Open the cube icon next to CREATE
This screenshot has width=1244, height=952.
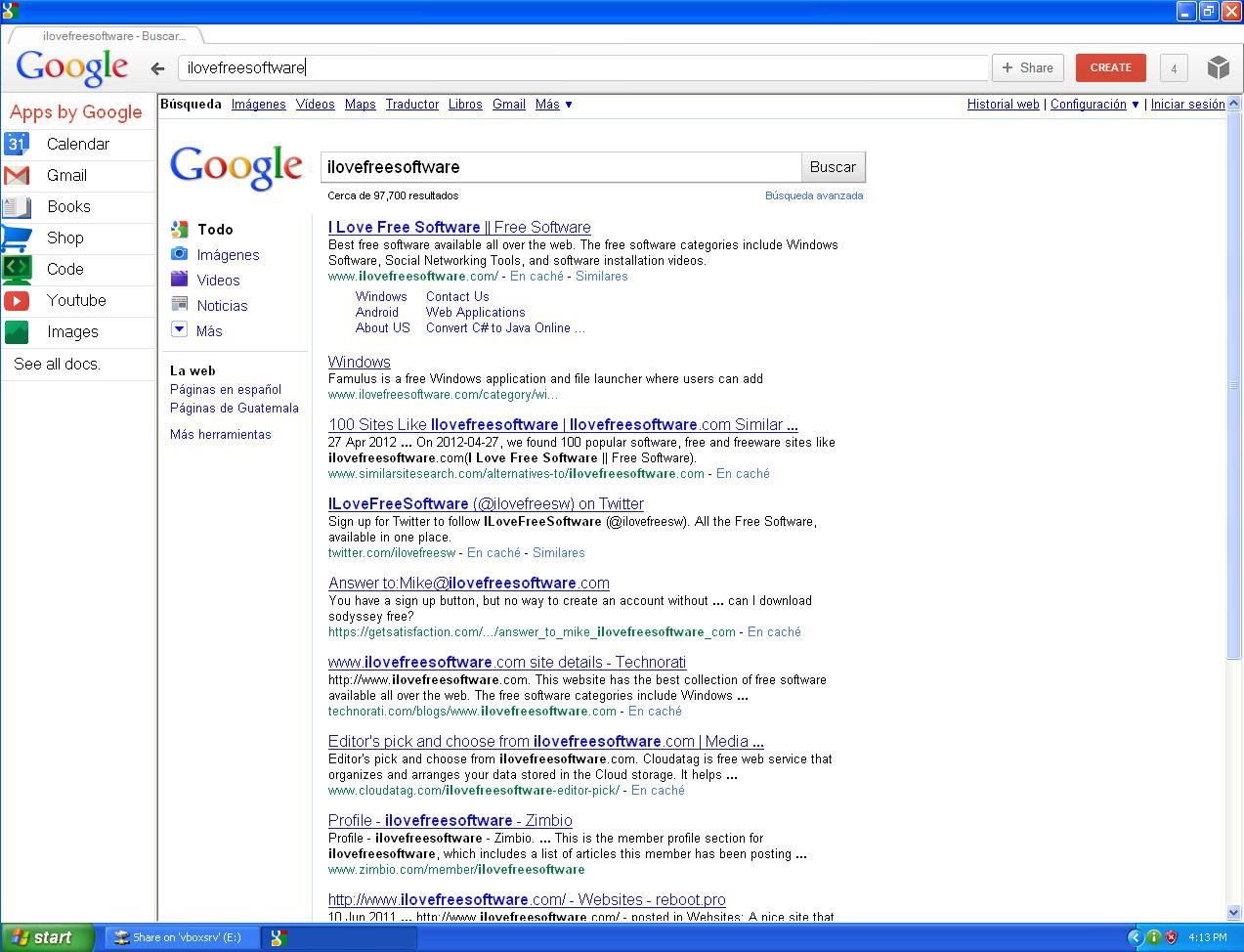1218,67
